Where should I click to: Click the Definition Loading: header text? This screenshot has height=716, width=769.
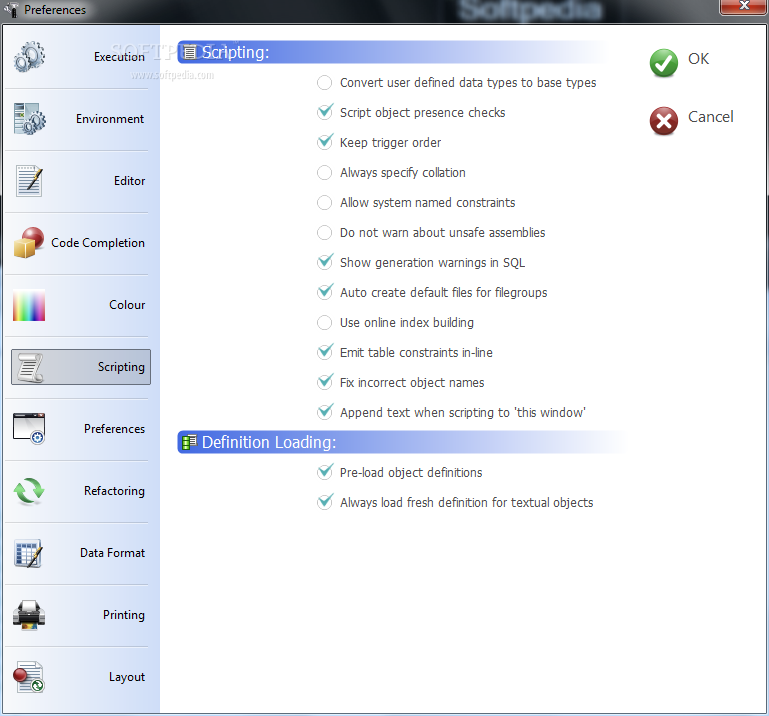pyautogui.click(x=269, y=442)
